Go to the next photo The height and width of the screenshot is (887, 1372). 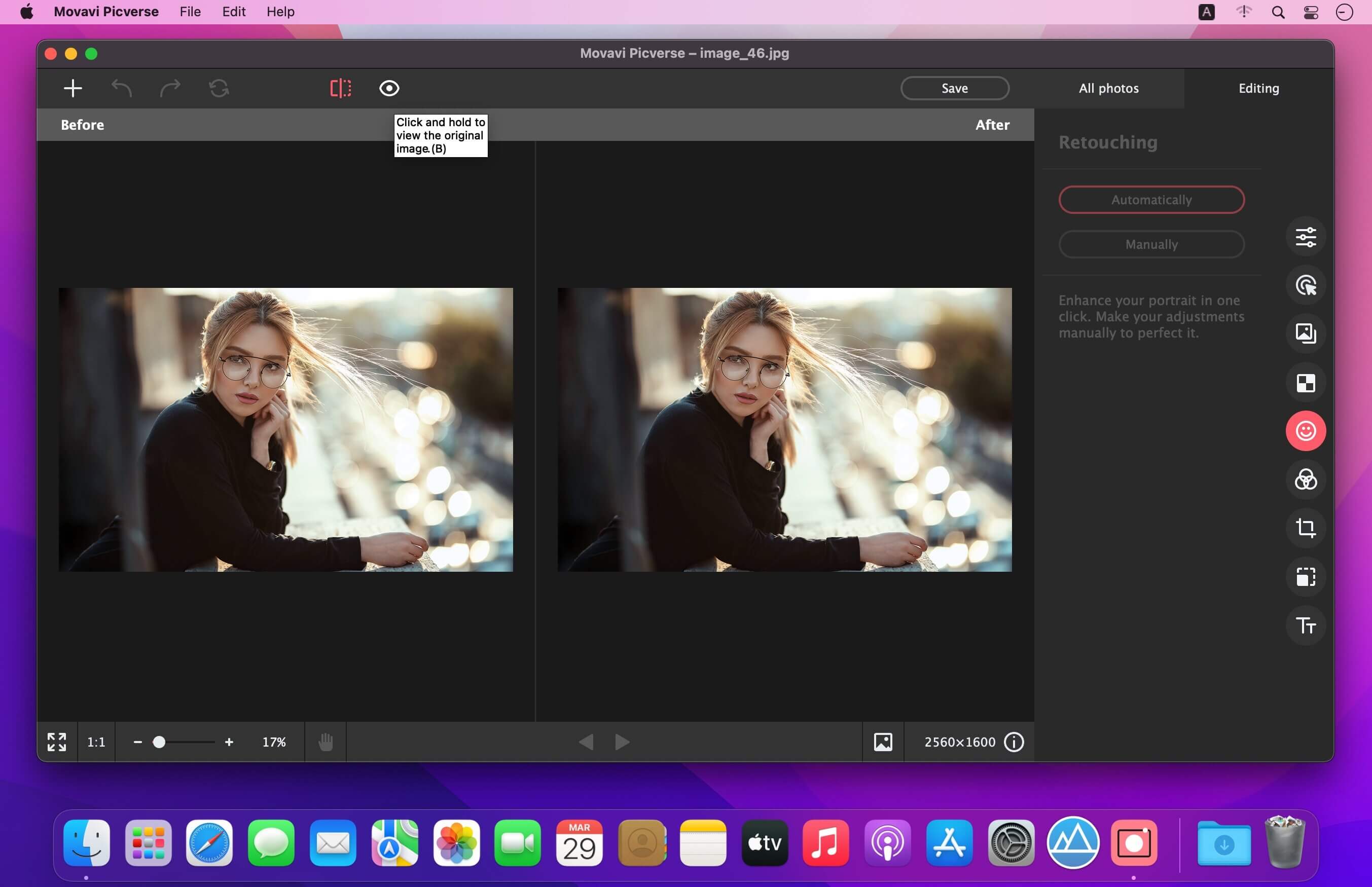pyautogui.click(x=623, y=742)
